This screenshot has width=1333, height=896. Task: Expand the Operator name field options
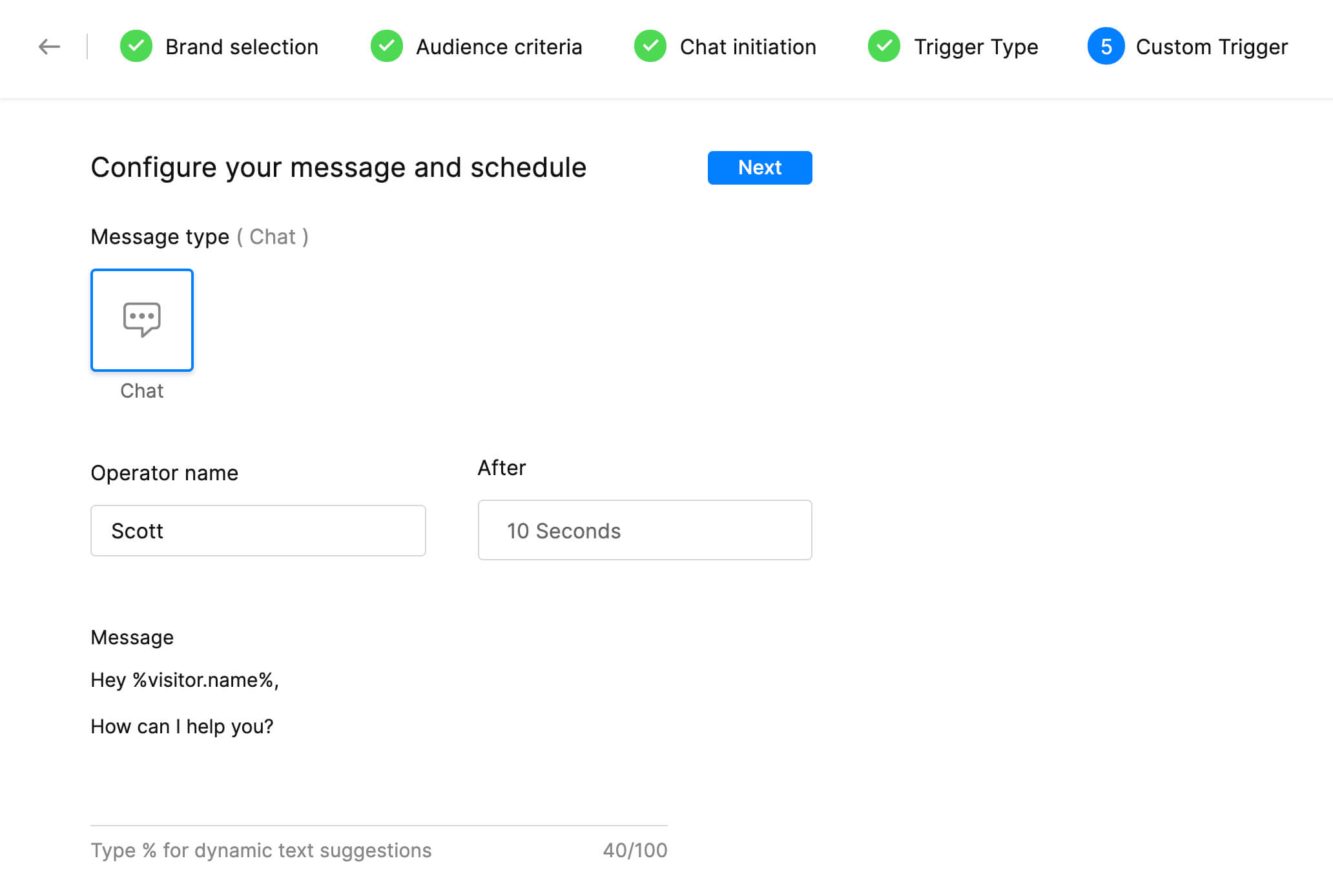tap(259, 530)
